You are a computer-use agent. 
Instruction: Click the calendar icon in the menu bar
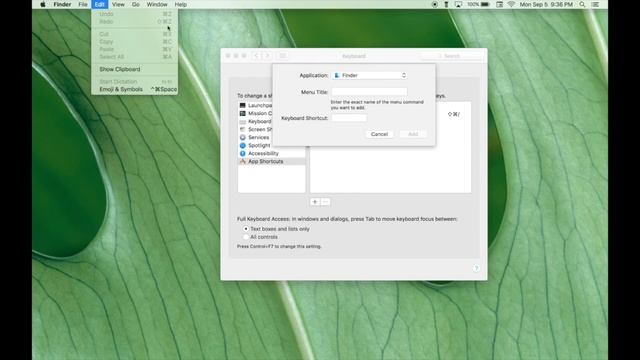coord(499,4)
